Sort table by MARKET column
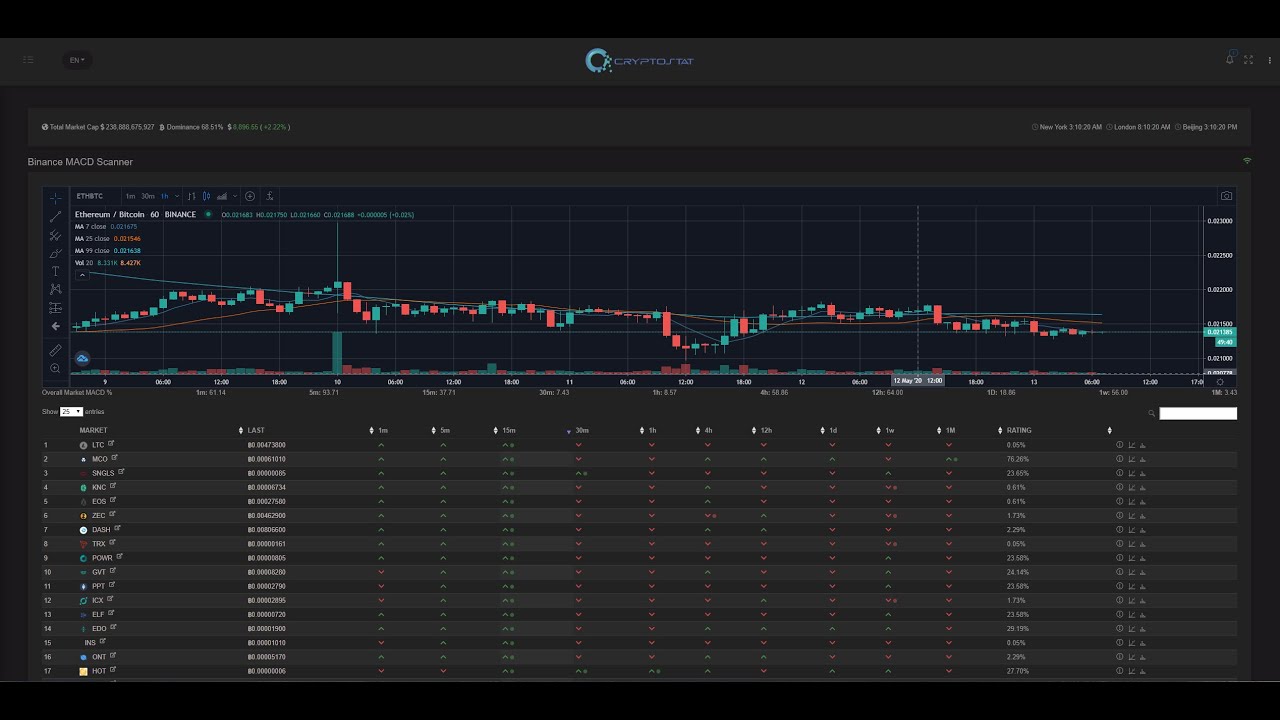This screenshot has height=720, width=1280. (93, 431)
